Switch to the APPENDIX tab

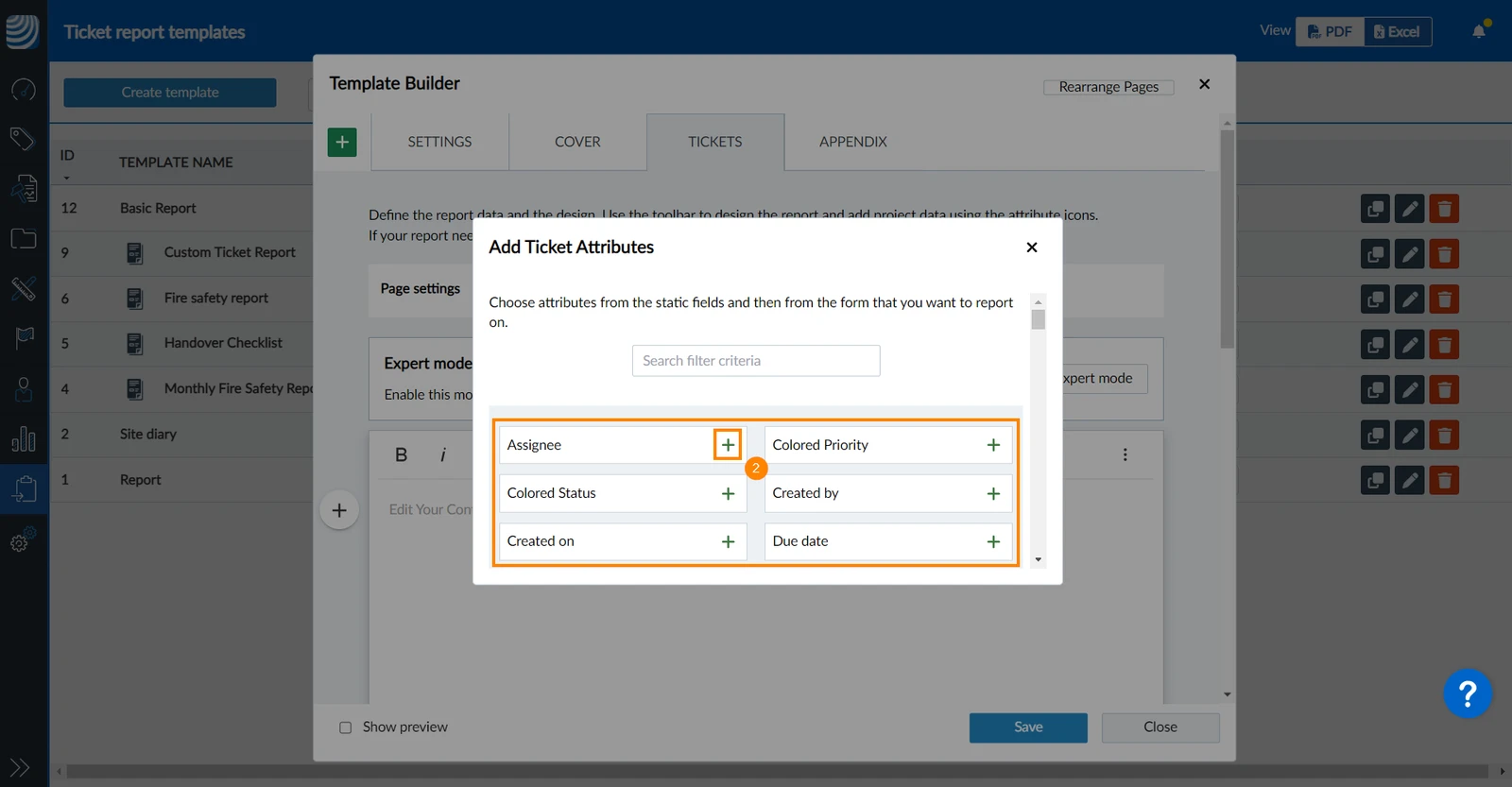[853, 142]
